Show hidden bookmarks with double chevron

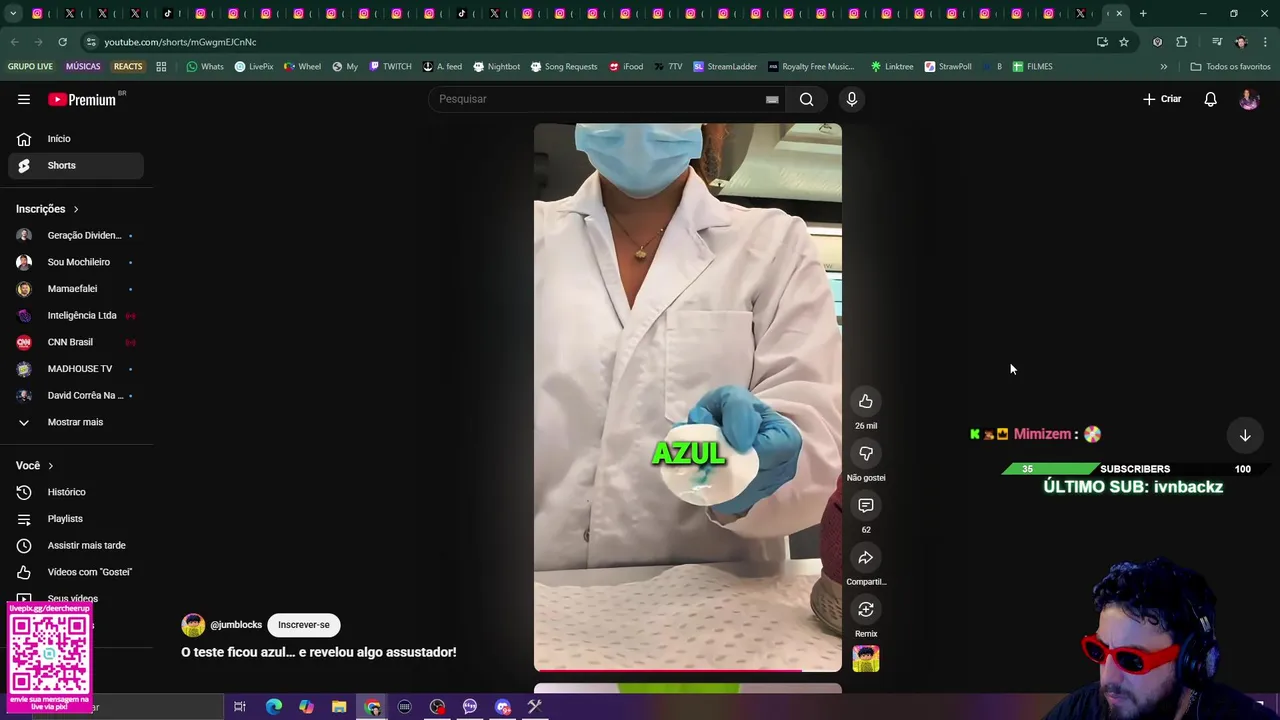(1163, 67)
